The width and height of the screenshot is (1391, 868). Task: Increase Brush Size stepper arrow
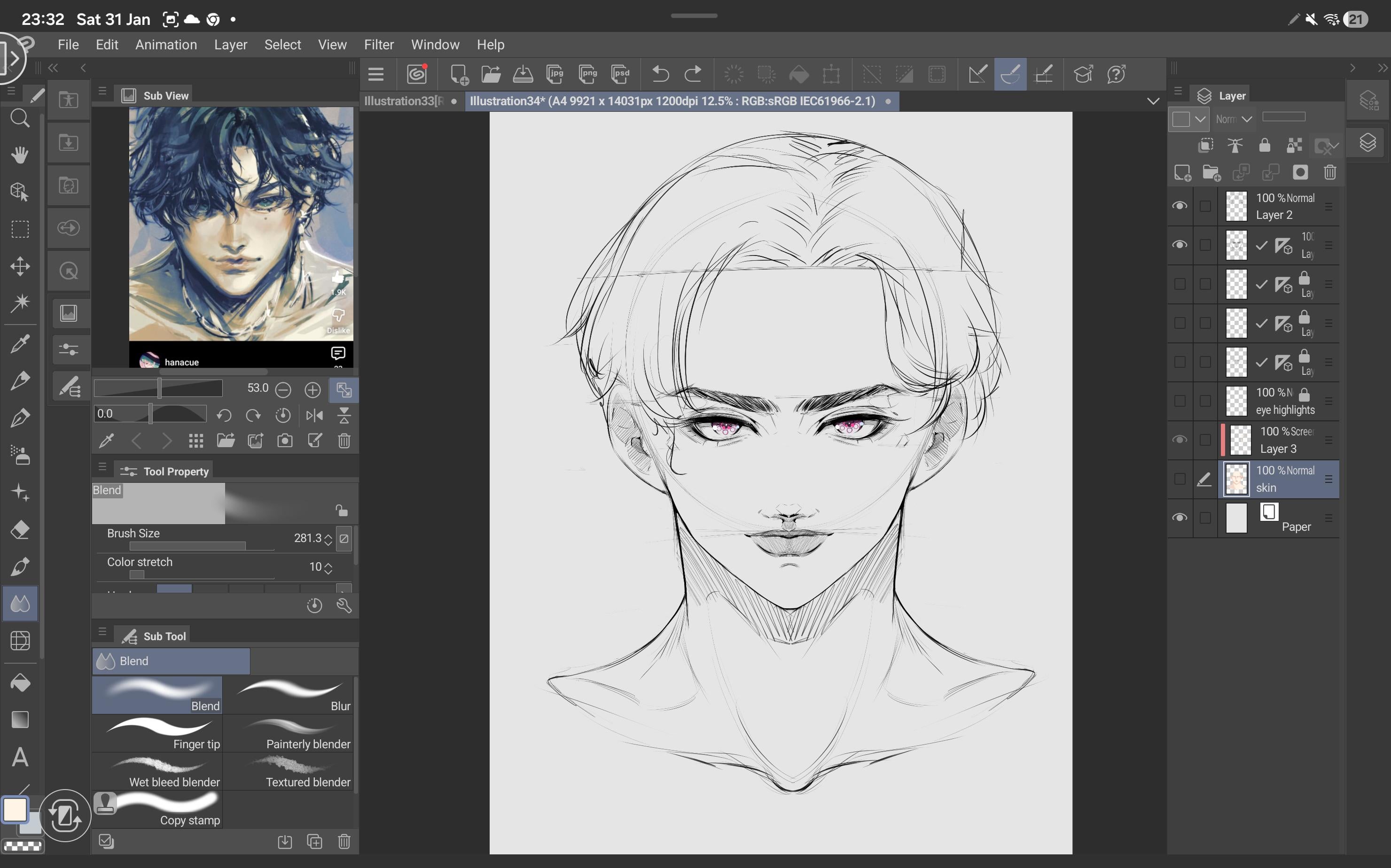[x=328, y=535]
